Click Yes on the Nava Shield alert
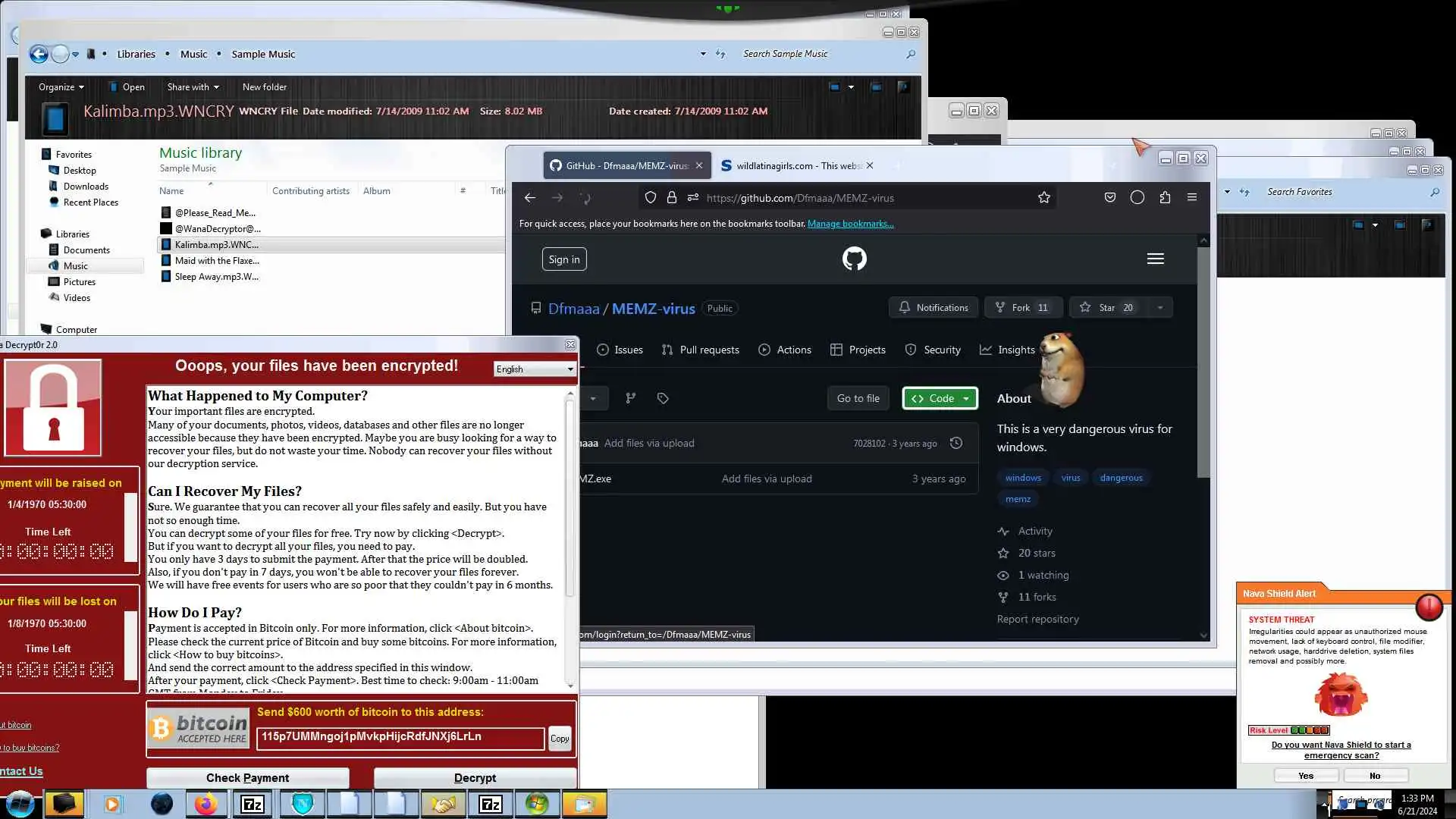The image size is (1456, 819). (x=1305, y=776)
